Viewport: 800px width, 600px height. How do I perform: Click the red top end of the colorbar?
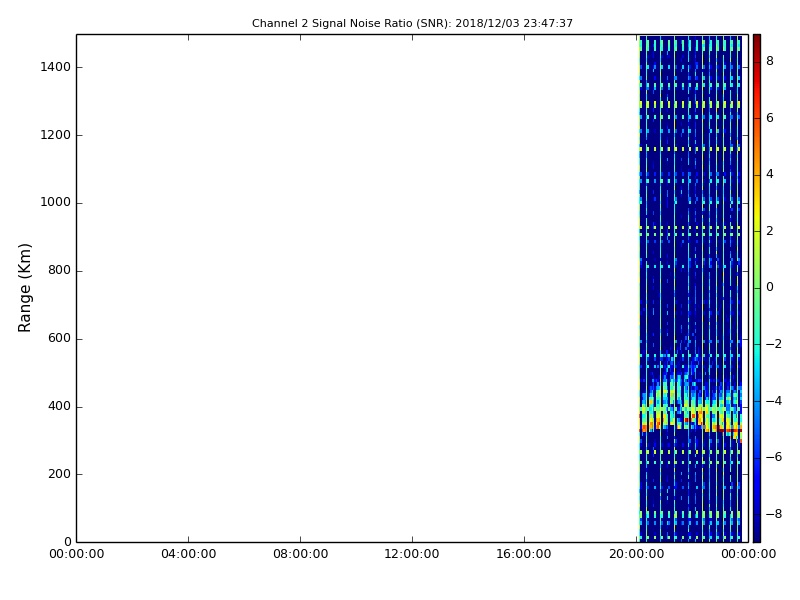[757, 46]
